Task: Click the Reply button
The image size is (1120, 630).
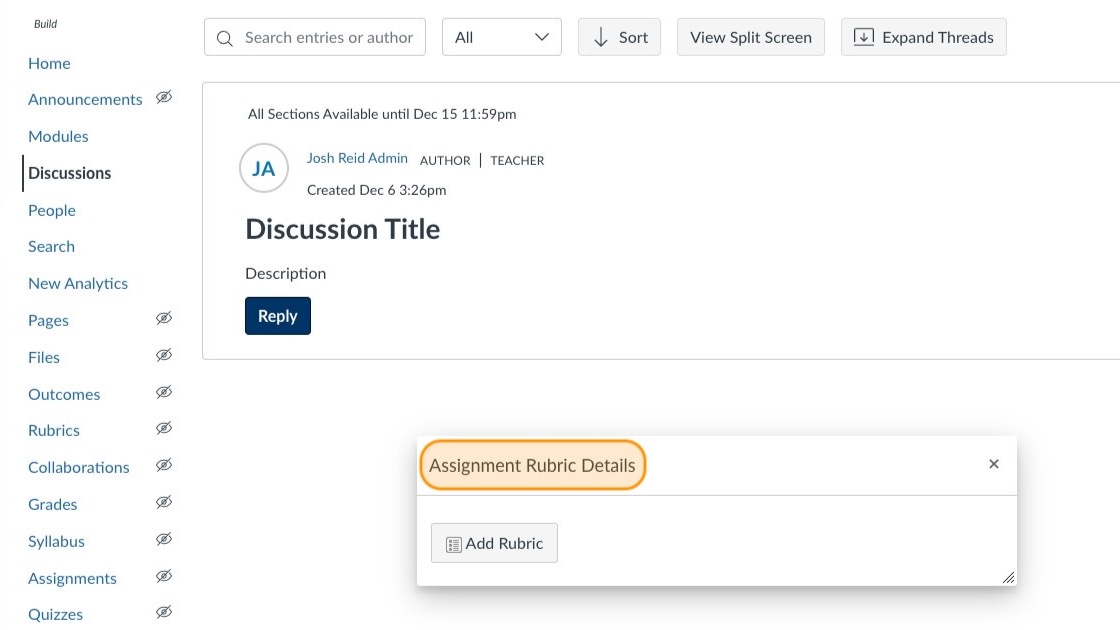Action: coord(277,315)
